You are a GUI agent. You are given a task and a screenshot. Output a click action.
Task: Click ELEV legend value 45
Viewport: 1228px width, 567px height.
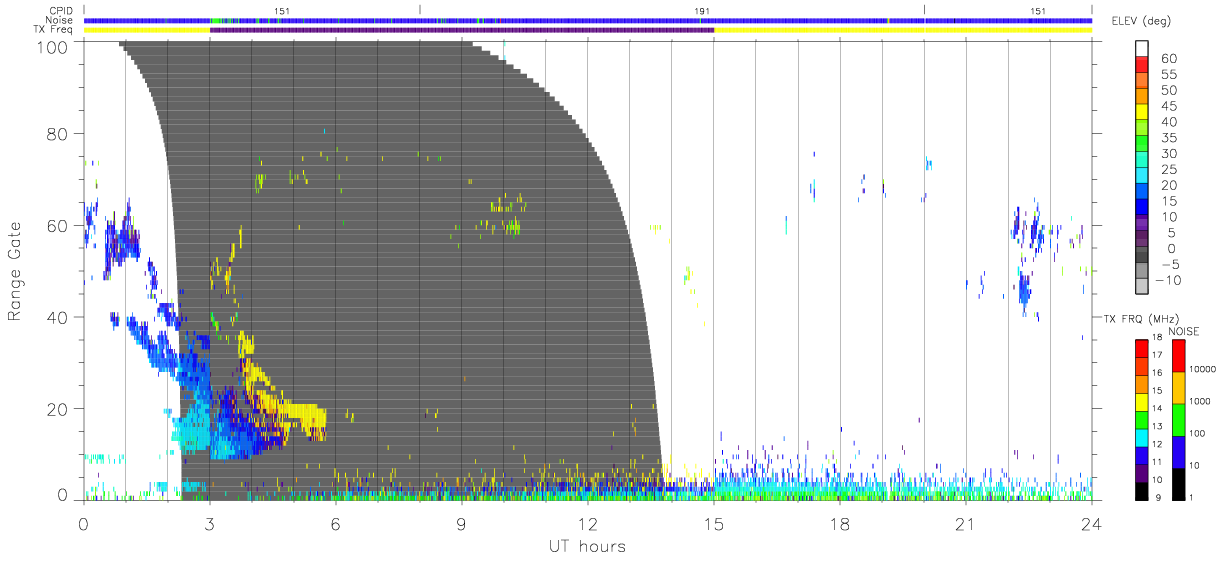coord(1168,106)
